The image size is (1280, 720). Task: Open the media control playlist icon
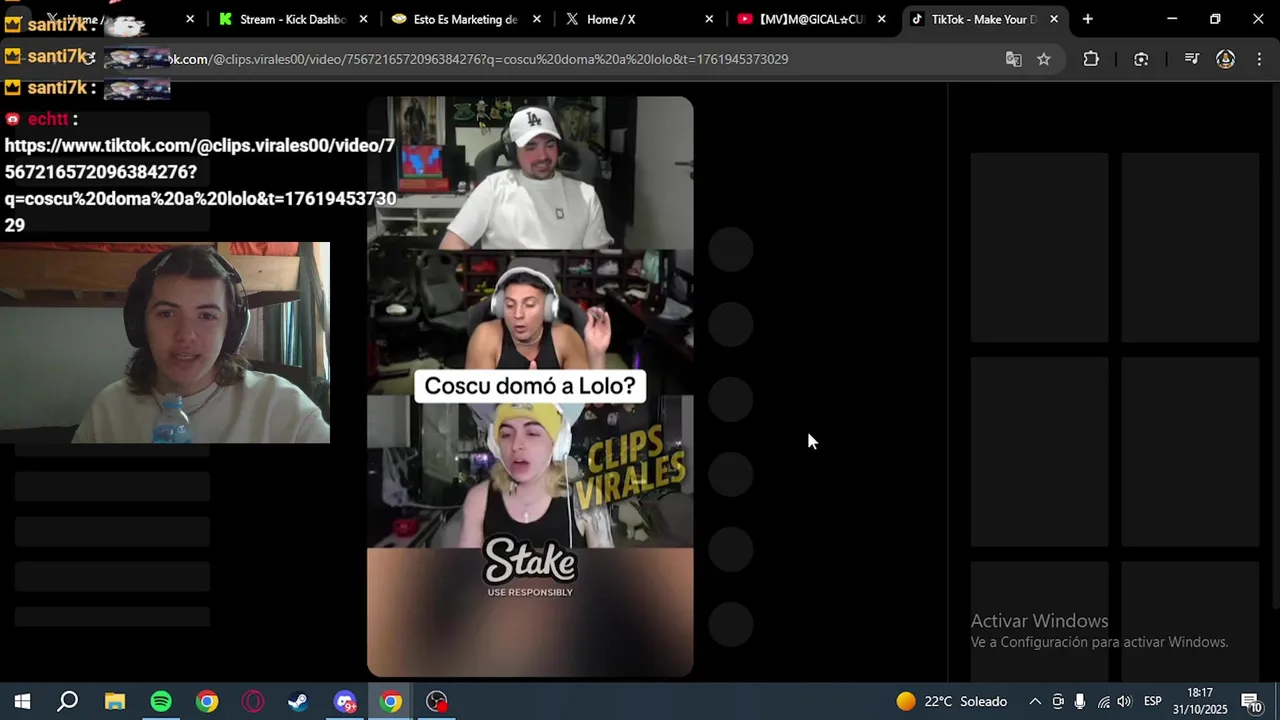1191,59
